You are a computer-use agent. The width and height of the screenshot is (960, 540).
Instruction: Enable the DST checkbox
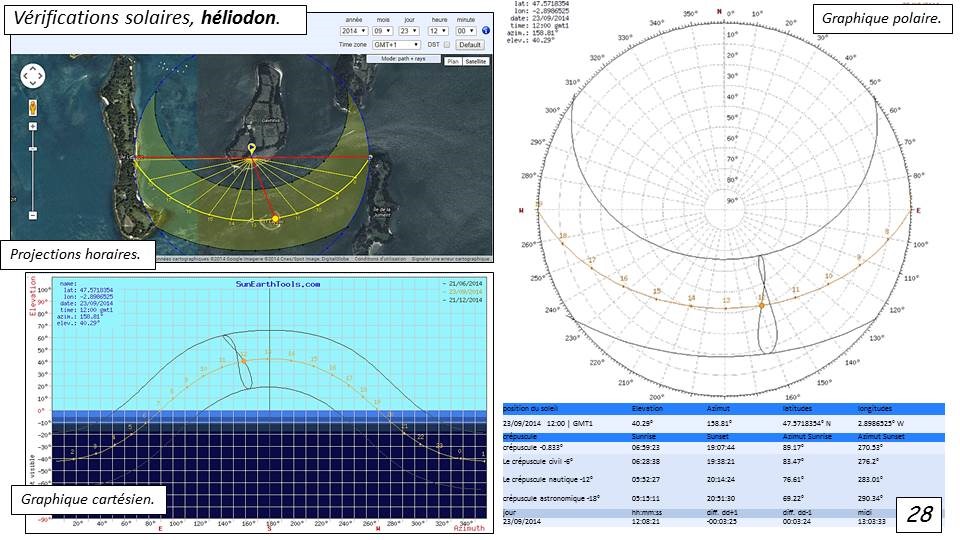[x=446, y=45]
